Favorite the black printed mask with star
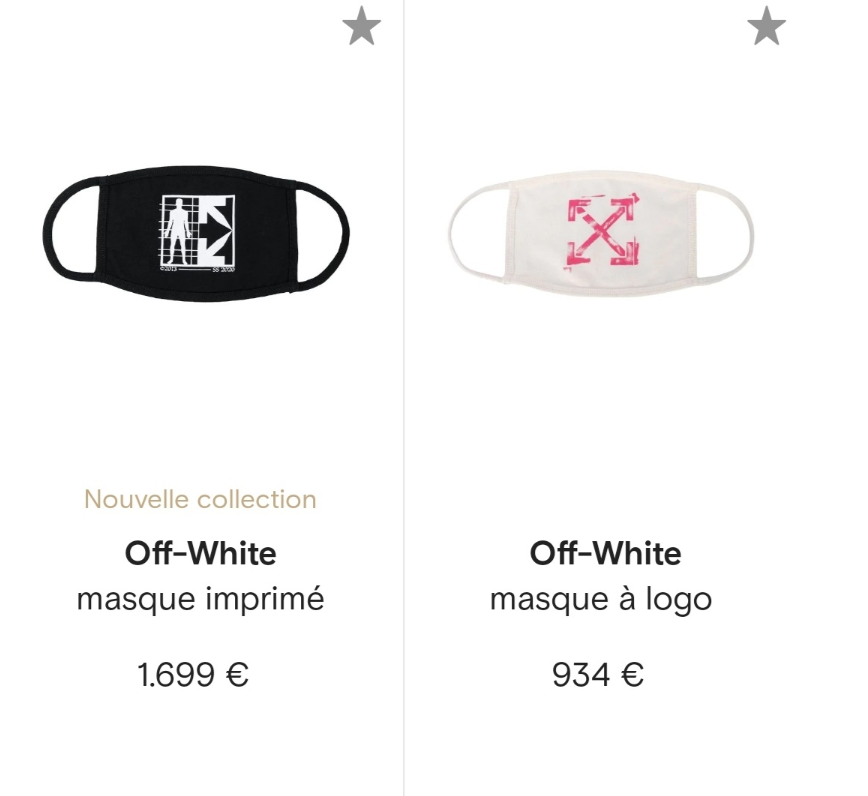868x796 pixels. pyautogui.click(x=361, y=27)
